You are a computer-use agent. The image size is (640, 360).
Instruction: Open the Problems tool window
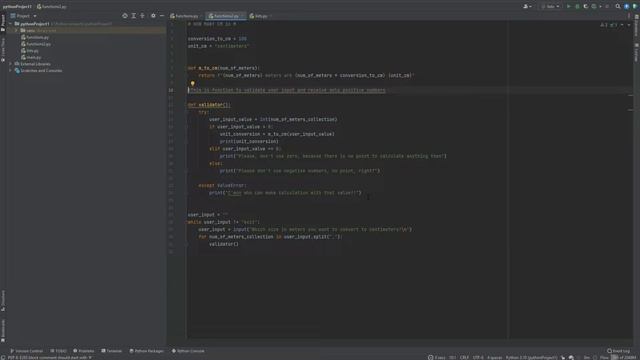pos(83,351)
